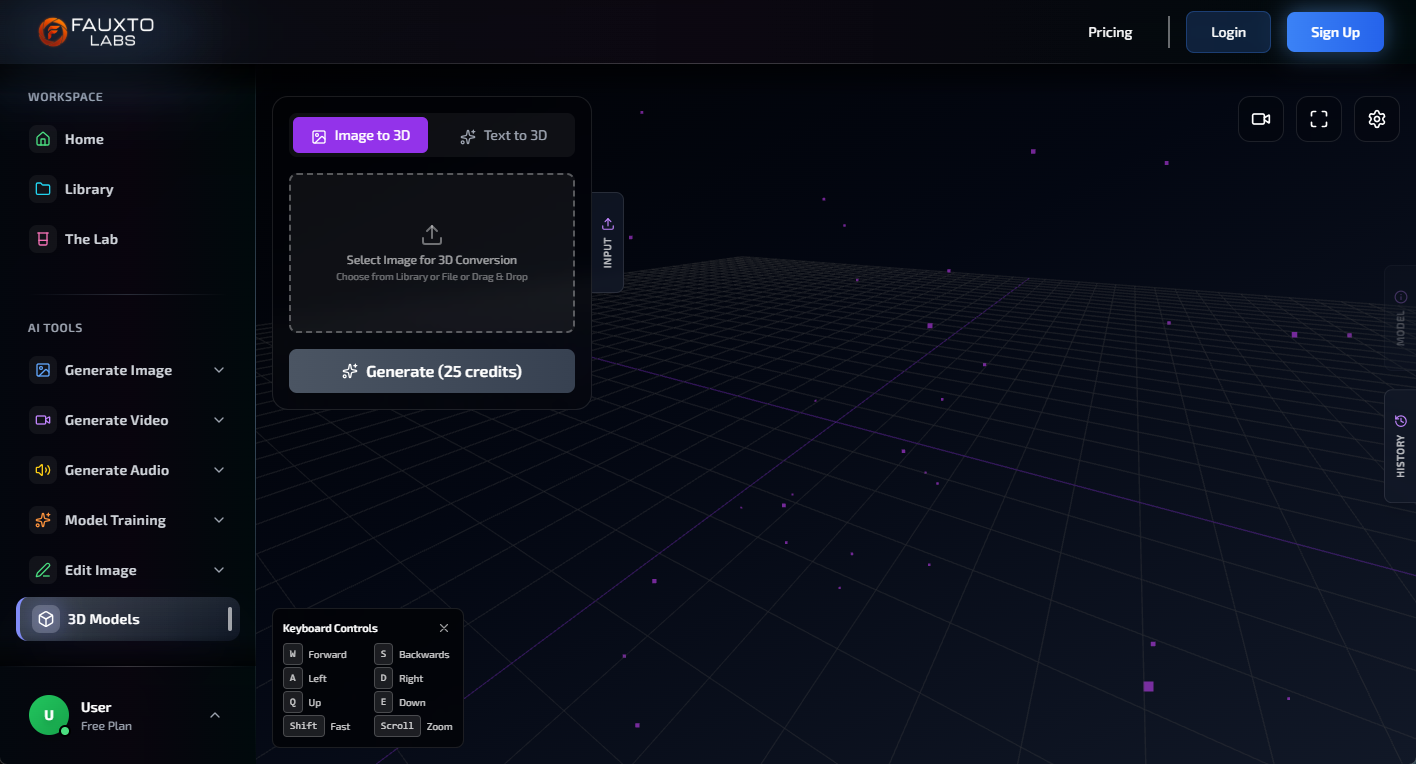Click the S Backwards key hint
1416x764 pixels.
click(412, 654)
